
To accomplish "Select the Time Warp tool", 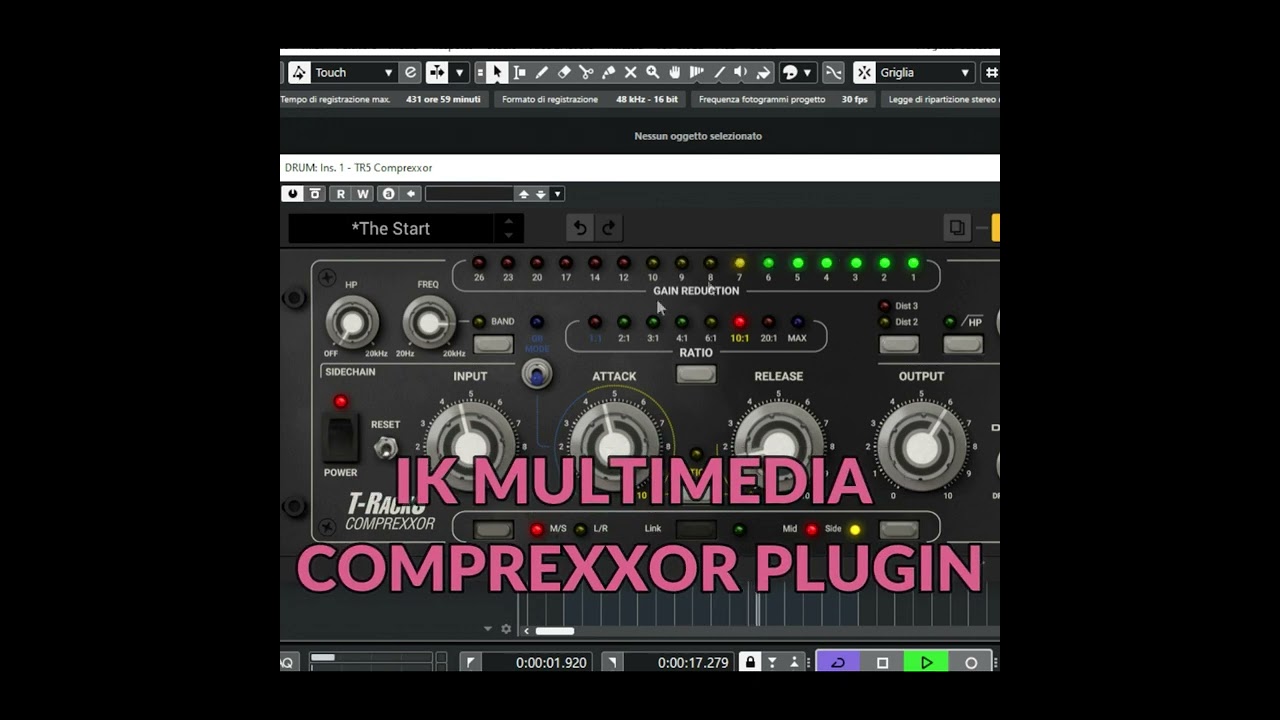I will [x=696, y=72].
